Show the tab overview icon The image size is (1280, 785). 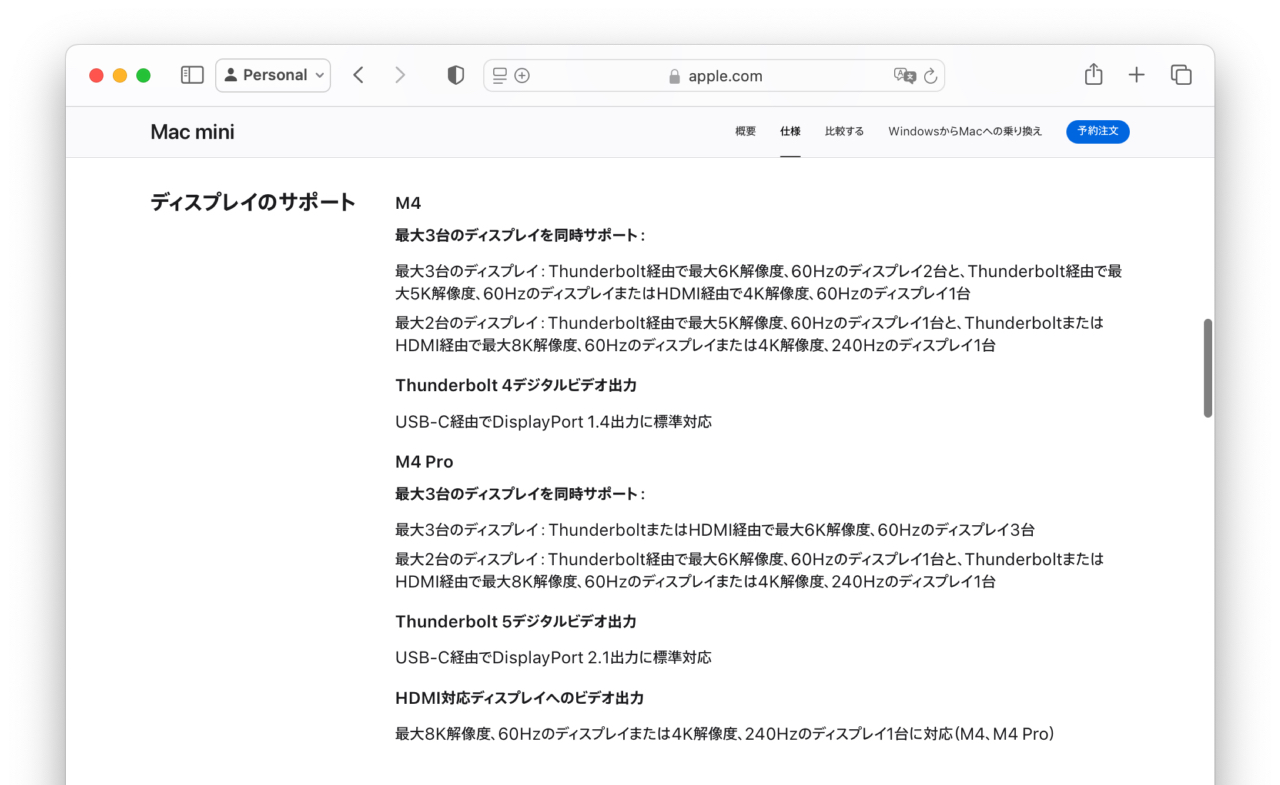(x=1181, y=75)
